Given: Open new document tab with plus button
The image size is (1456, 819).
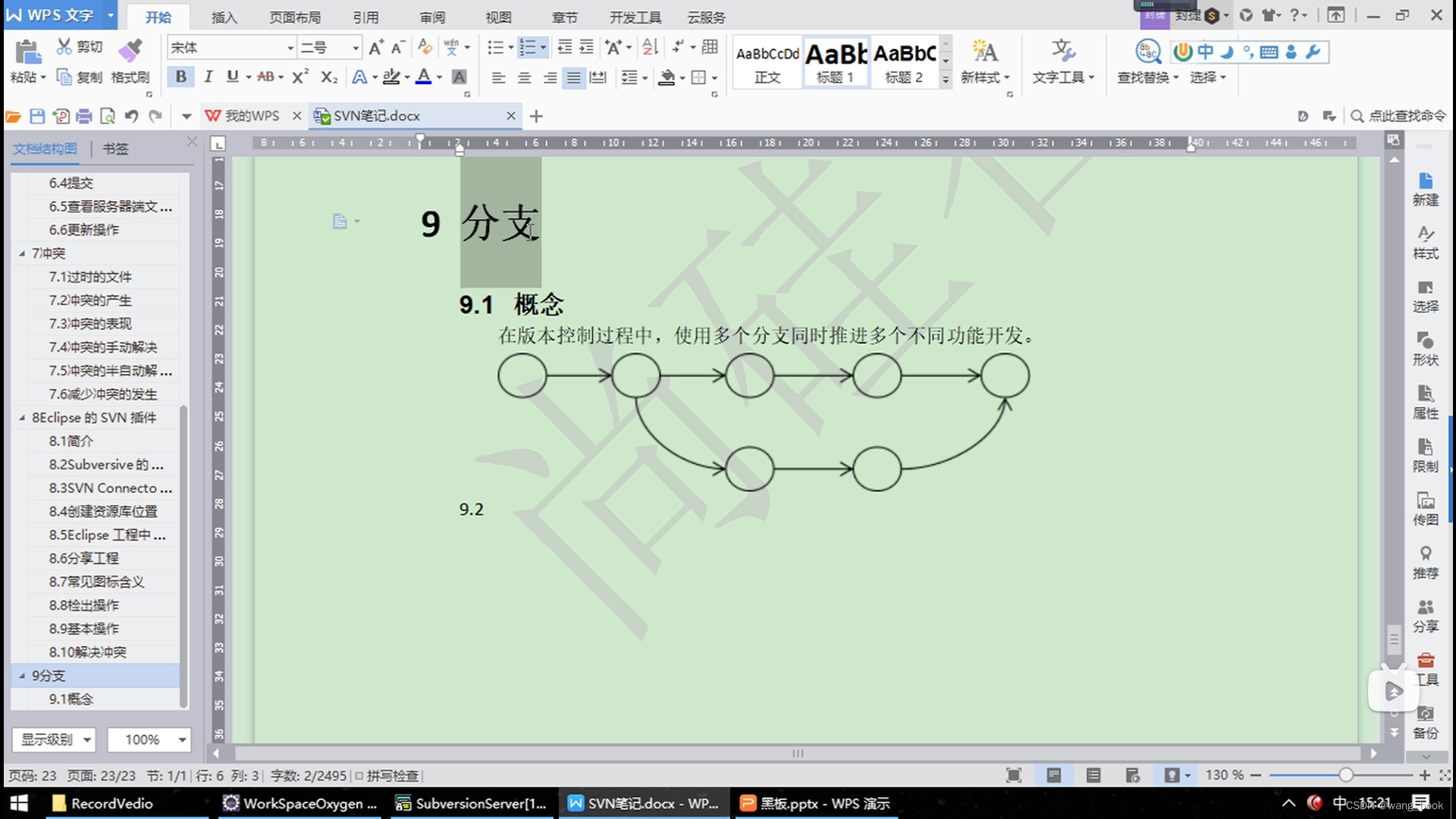Looking at the screenshot, I should (x=536, y=116).
